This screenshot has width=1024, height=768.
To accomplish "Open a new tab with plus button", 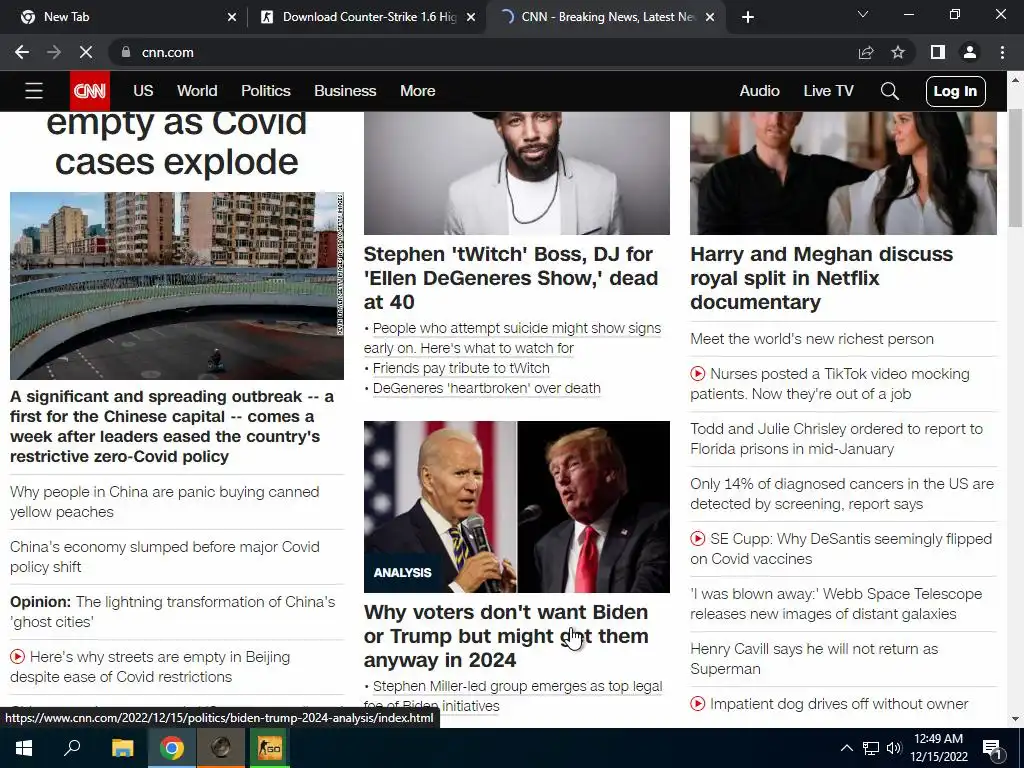I will click(748, 17).
